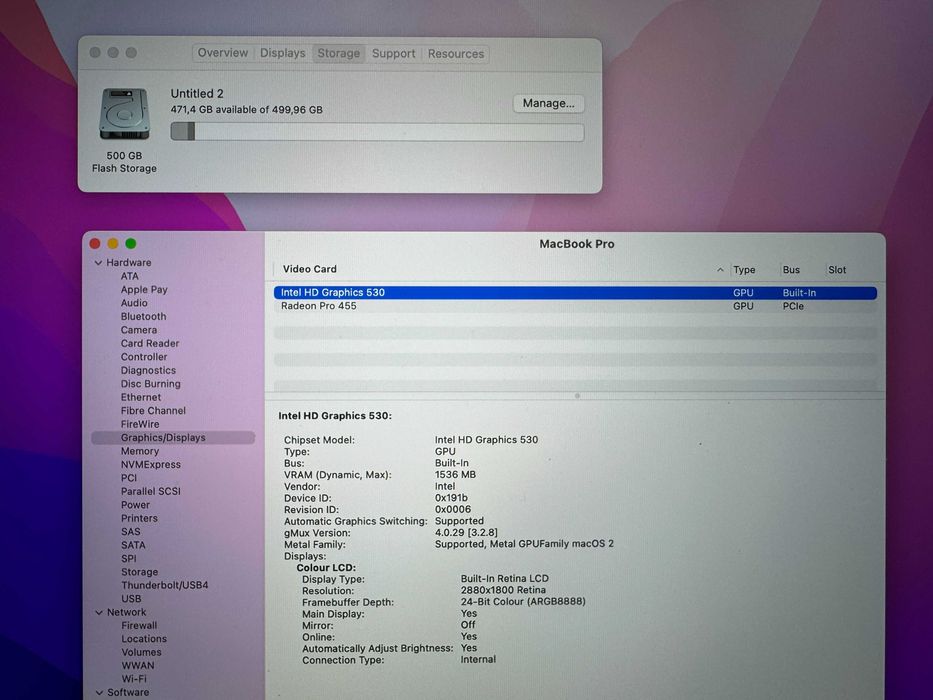Switch to the Resources tab
933x700 pixels.
pyautogui.click(x=456, y=54)
